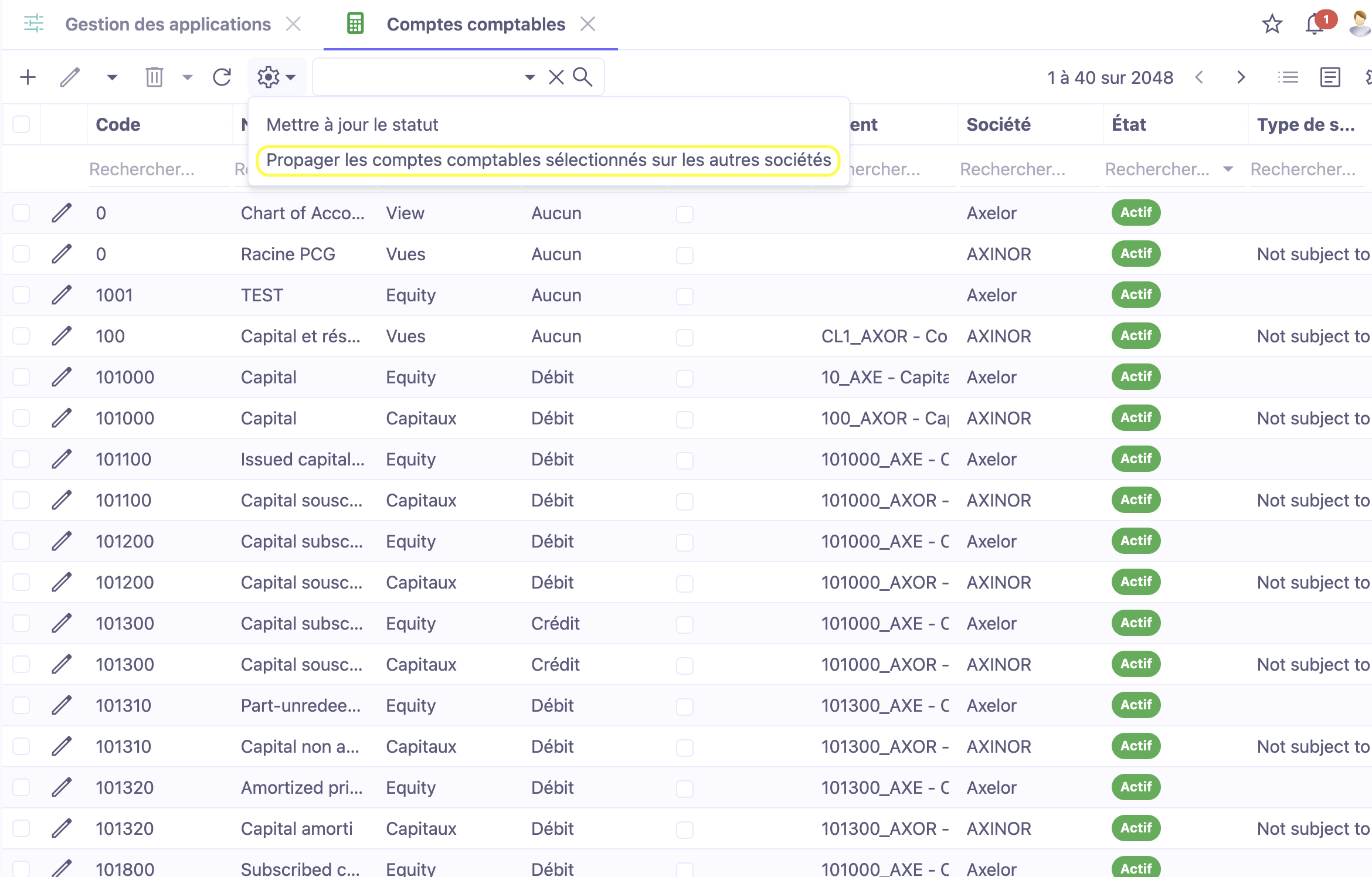1372x877 pixels.
Task: Choose Mettre à jour le statut
Action: pos(352,125)
